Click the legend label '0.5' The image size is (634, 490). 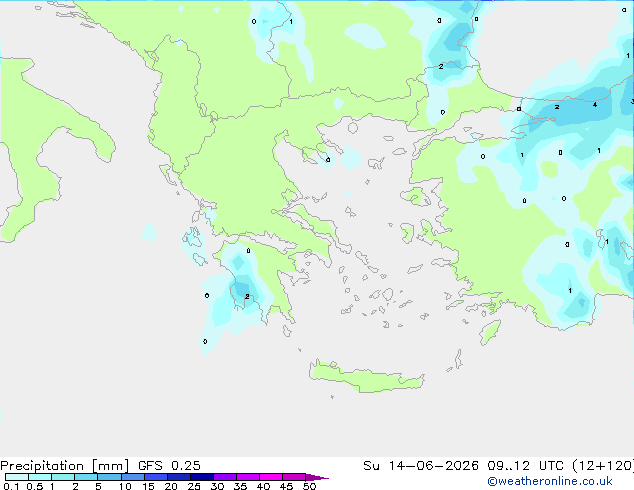point(34,486)
